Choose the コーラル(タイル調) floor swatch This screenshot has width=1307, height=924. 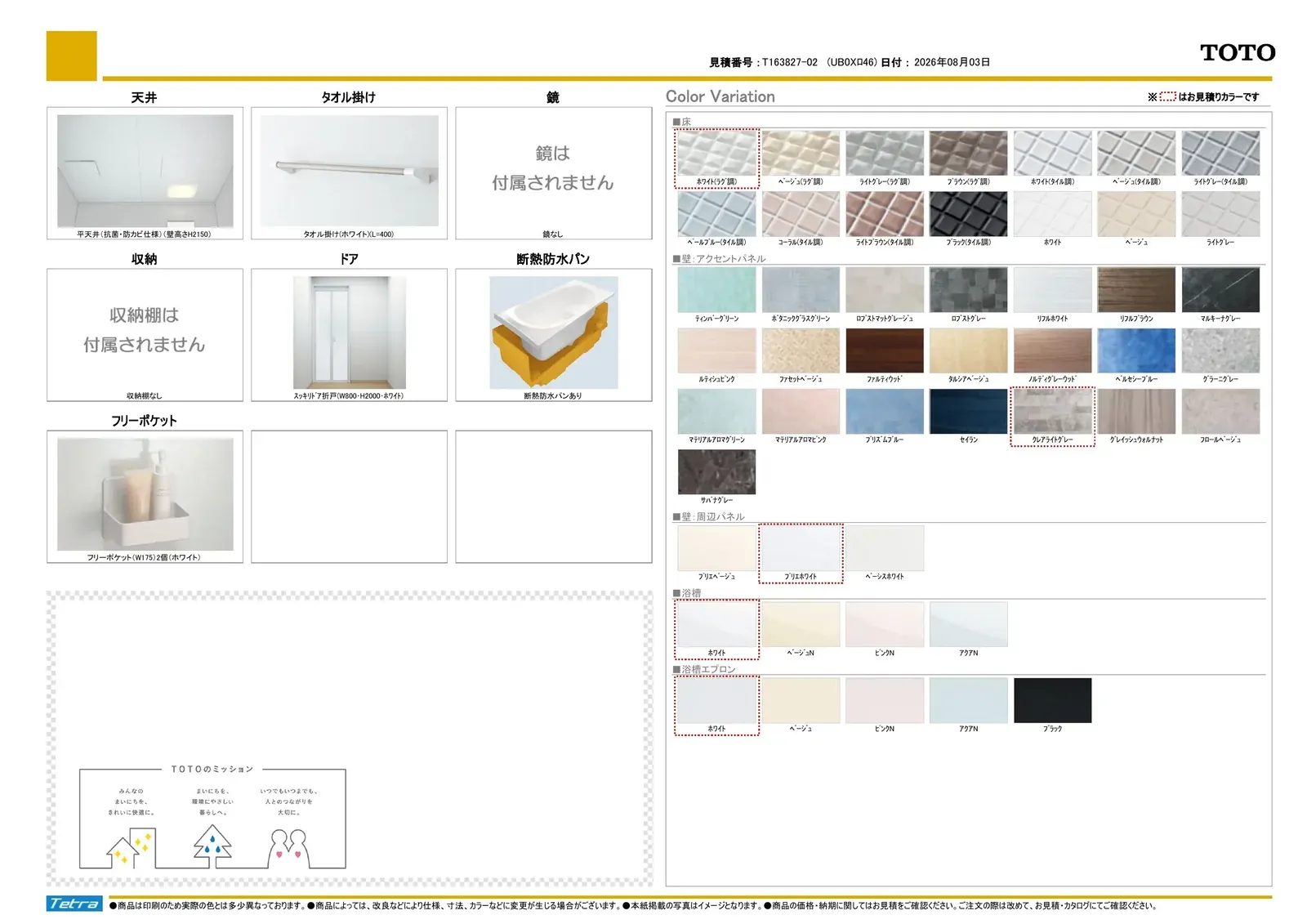[801, 214]
